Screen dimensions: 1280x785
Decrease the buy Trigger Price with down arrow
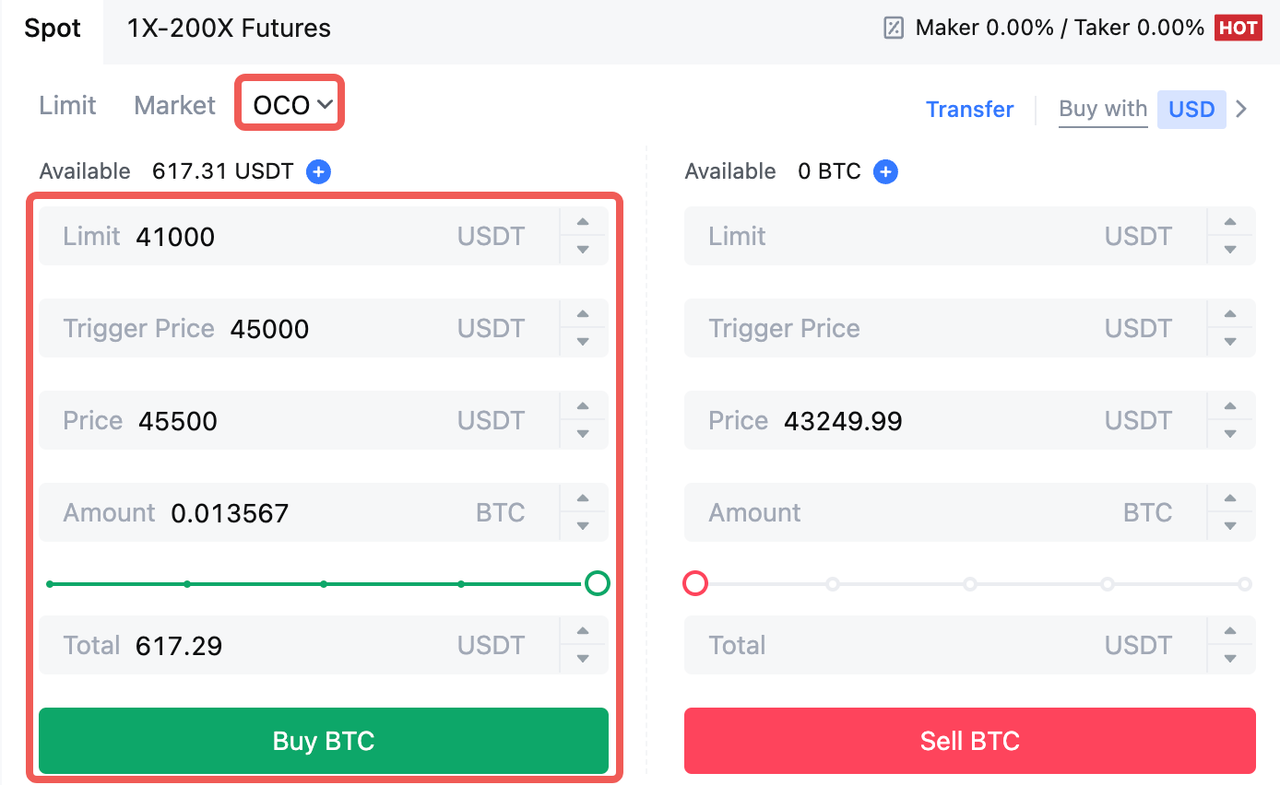[x=583, y=342]
